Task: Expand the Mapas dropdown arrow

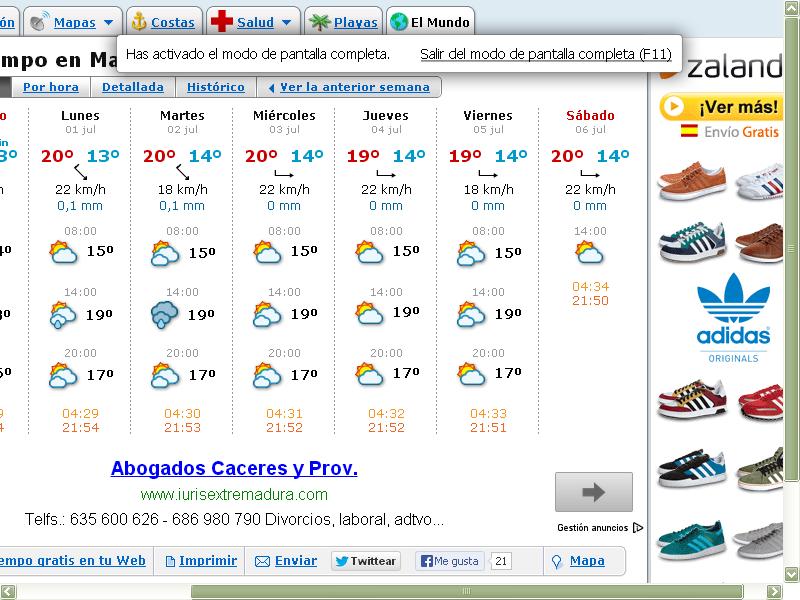Action: click(x=108, y=22)
